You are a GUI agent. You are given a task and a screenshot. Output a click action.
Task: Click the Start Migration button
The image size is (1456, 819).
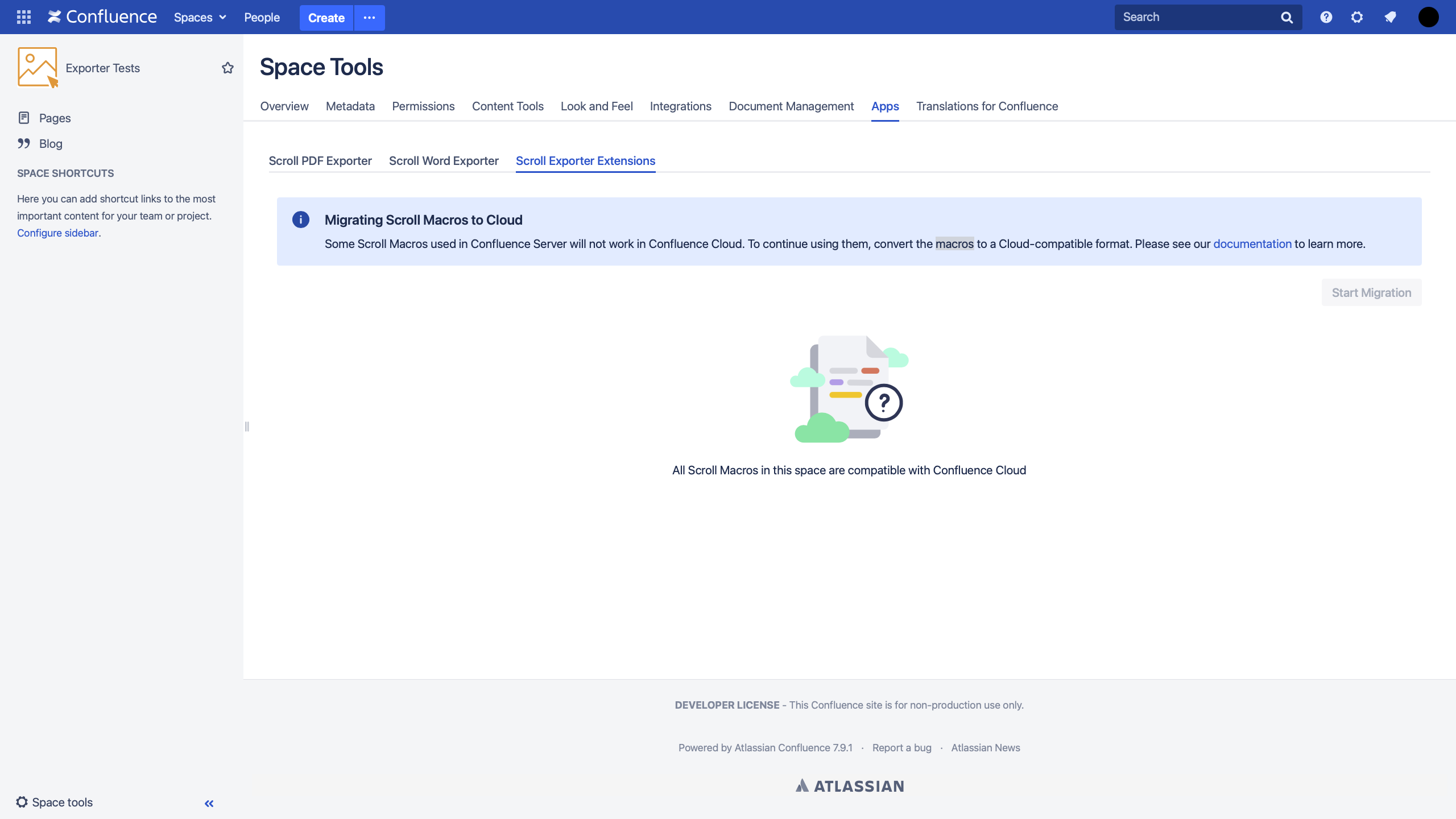[1371, 292]
